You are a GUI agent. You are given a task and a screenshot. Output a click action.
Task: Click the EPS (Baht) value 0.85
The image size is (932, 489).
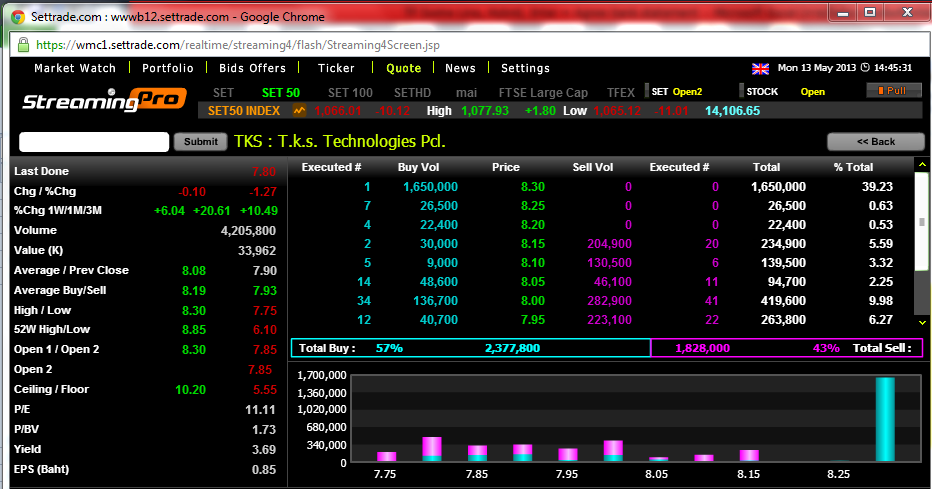click(264, 469)
